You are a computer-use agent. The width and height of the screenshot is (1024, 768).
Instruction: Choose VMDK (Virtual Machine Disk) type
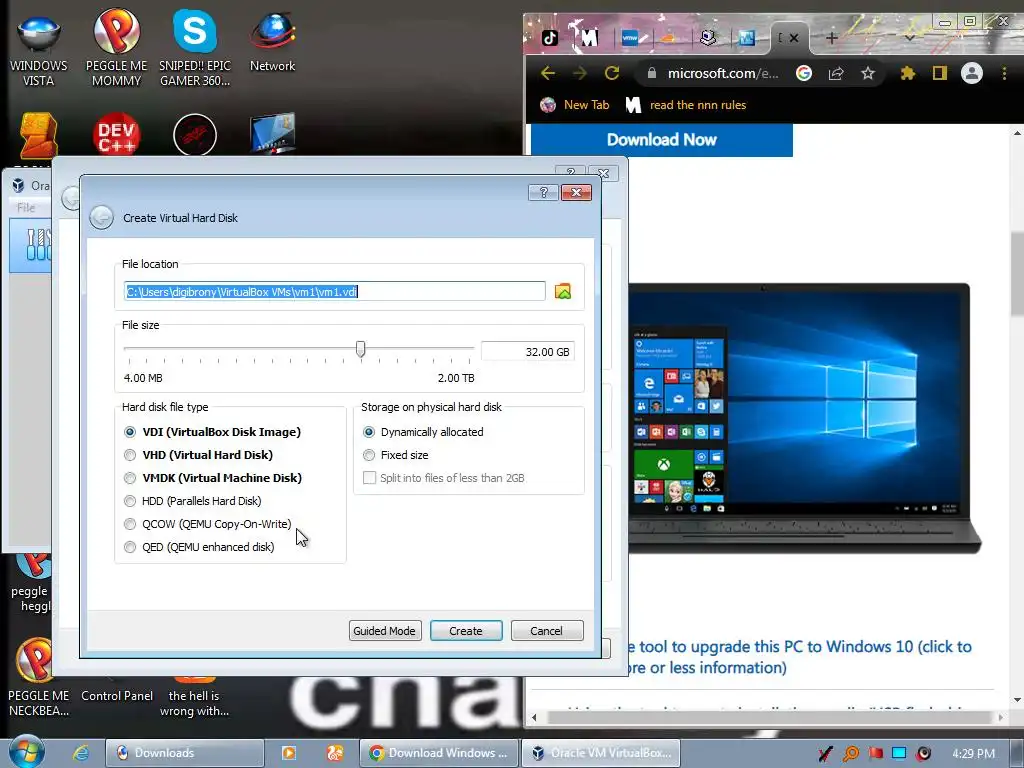click(130, 478)
